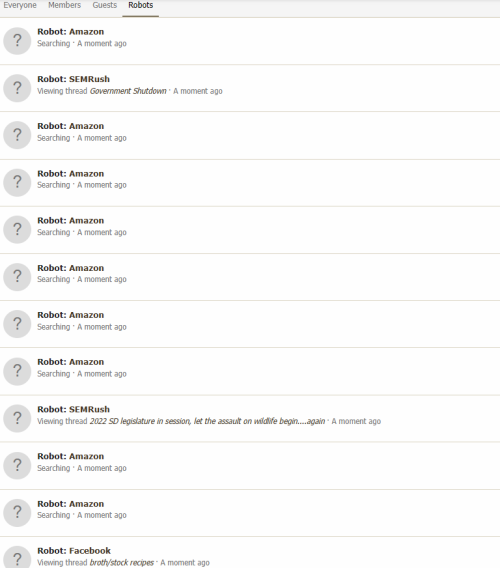Click the avatar next to the 2022 SD legislature entry
500x568 pixels.
coord(17,418)
